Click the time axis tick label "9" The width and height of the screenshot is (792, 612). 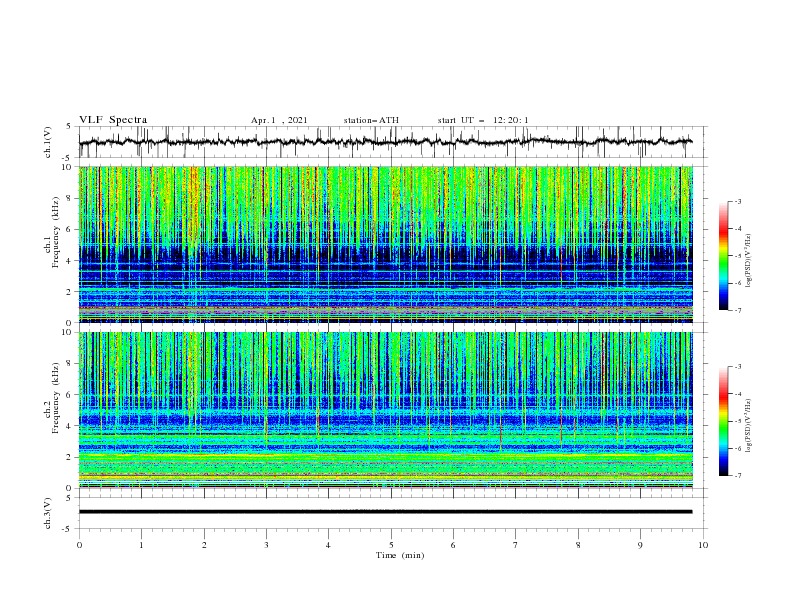[x=640, y=545]
